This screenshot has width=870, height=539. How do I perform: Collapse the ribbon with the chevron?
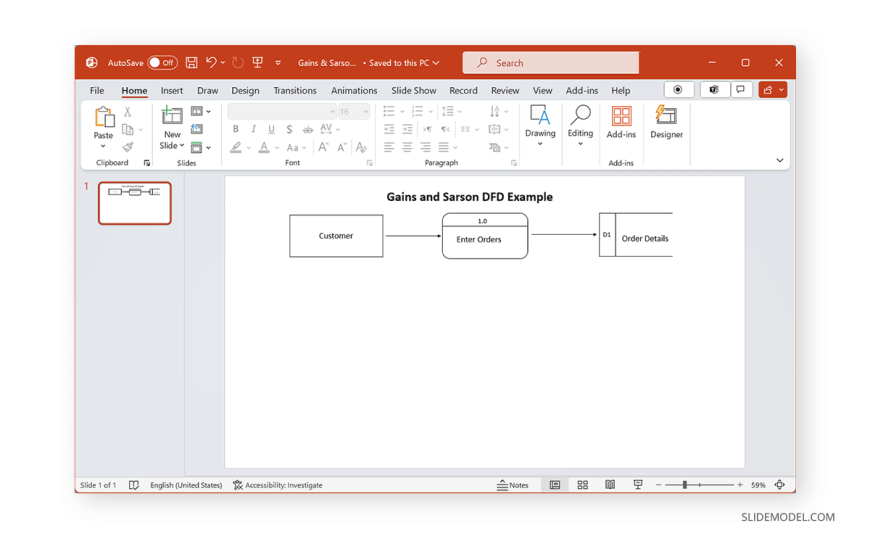tap(780, 160)
